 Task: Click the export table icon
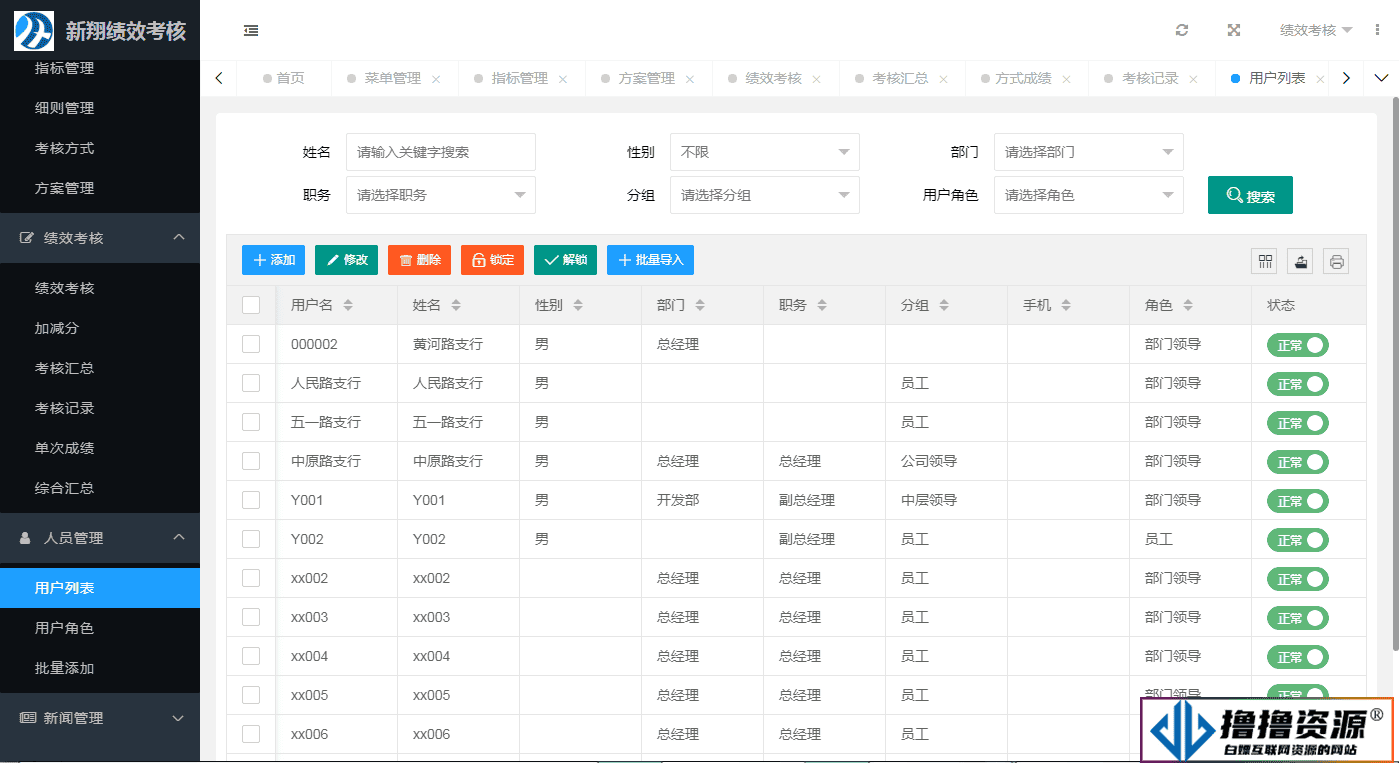1300,261
